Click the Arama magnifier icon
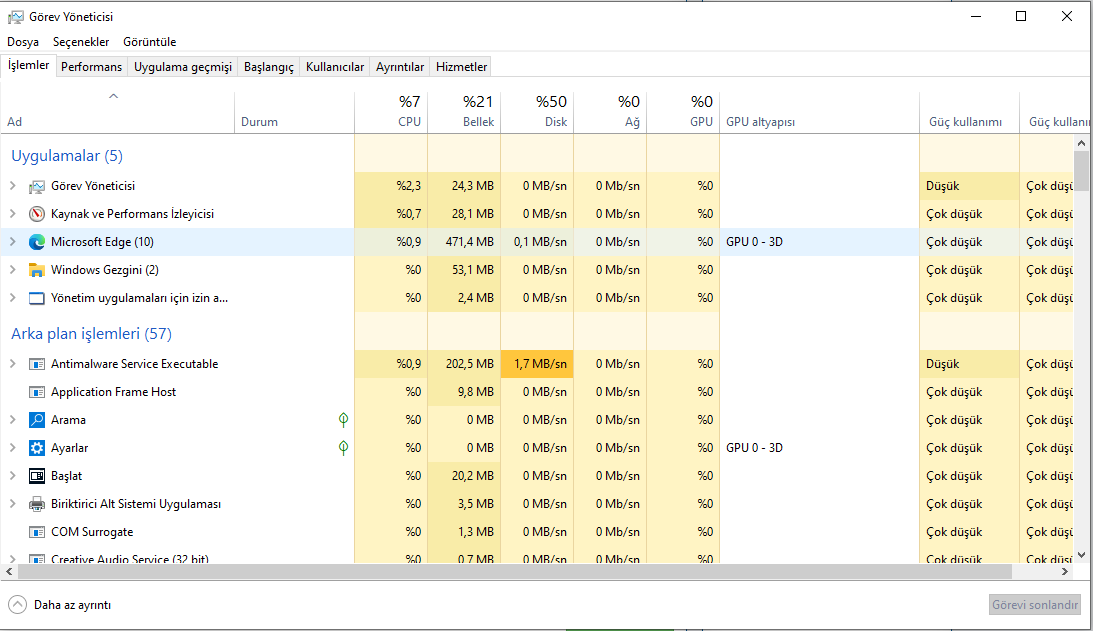The height and width of the screenshot is (631, 1093). [x=37, y=420]
